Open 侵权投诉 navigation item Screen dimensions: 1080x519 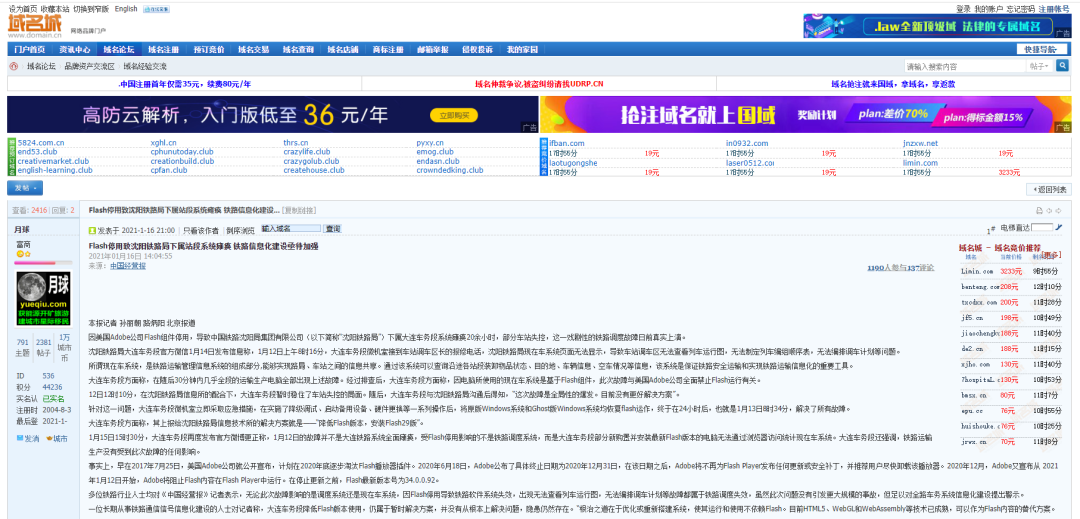pyautogui.click(x=477, y=50)
